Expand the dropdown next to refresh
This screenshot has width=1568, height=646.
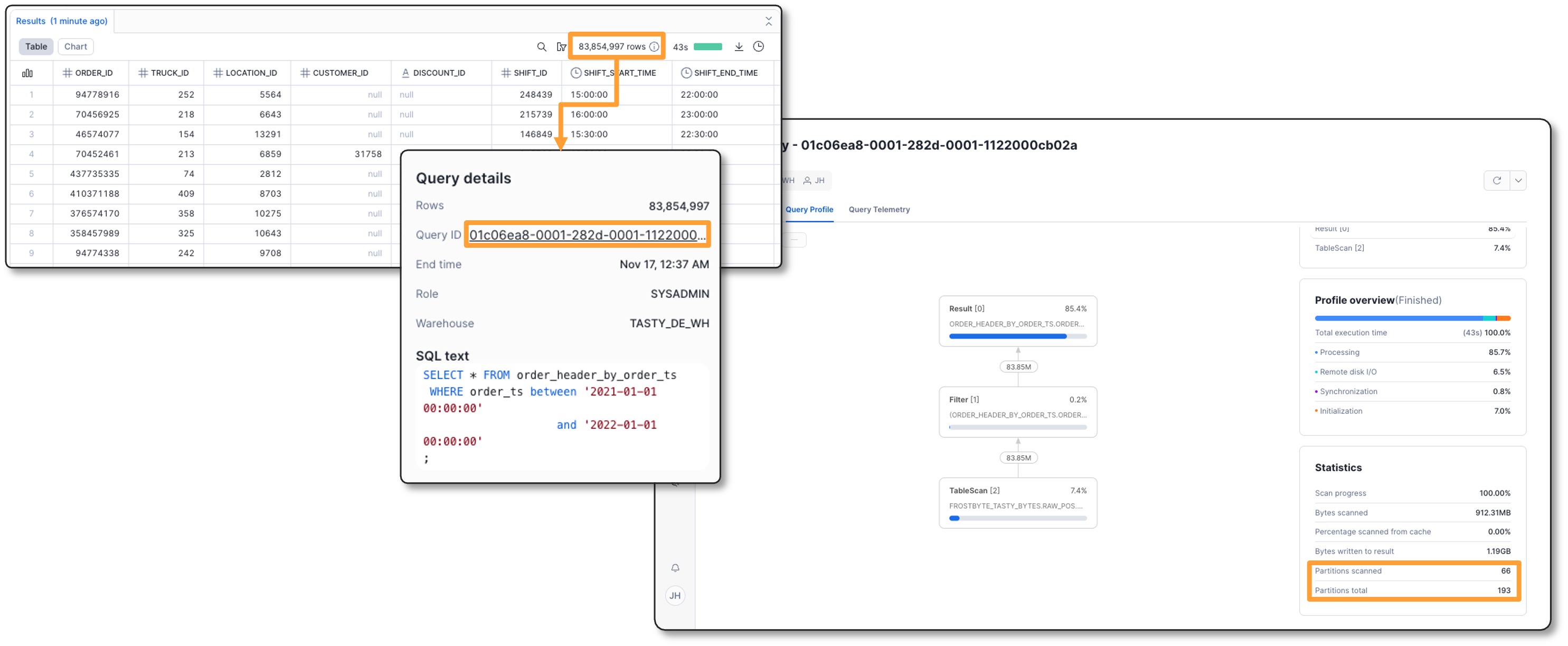click(1518, 181)
